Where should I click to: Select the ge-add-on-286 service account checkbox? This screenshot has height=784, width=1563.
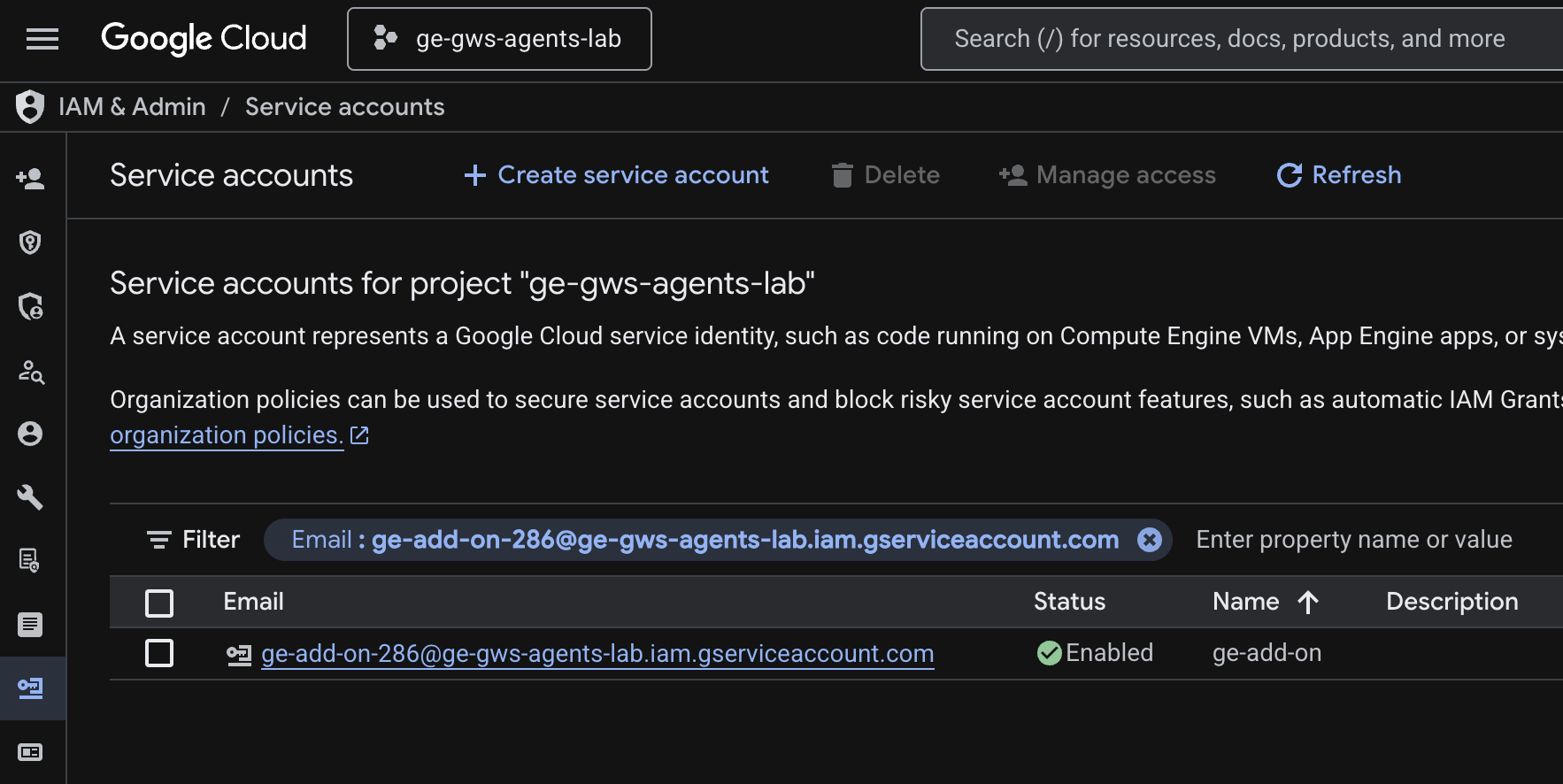click(159, 654)
